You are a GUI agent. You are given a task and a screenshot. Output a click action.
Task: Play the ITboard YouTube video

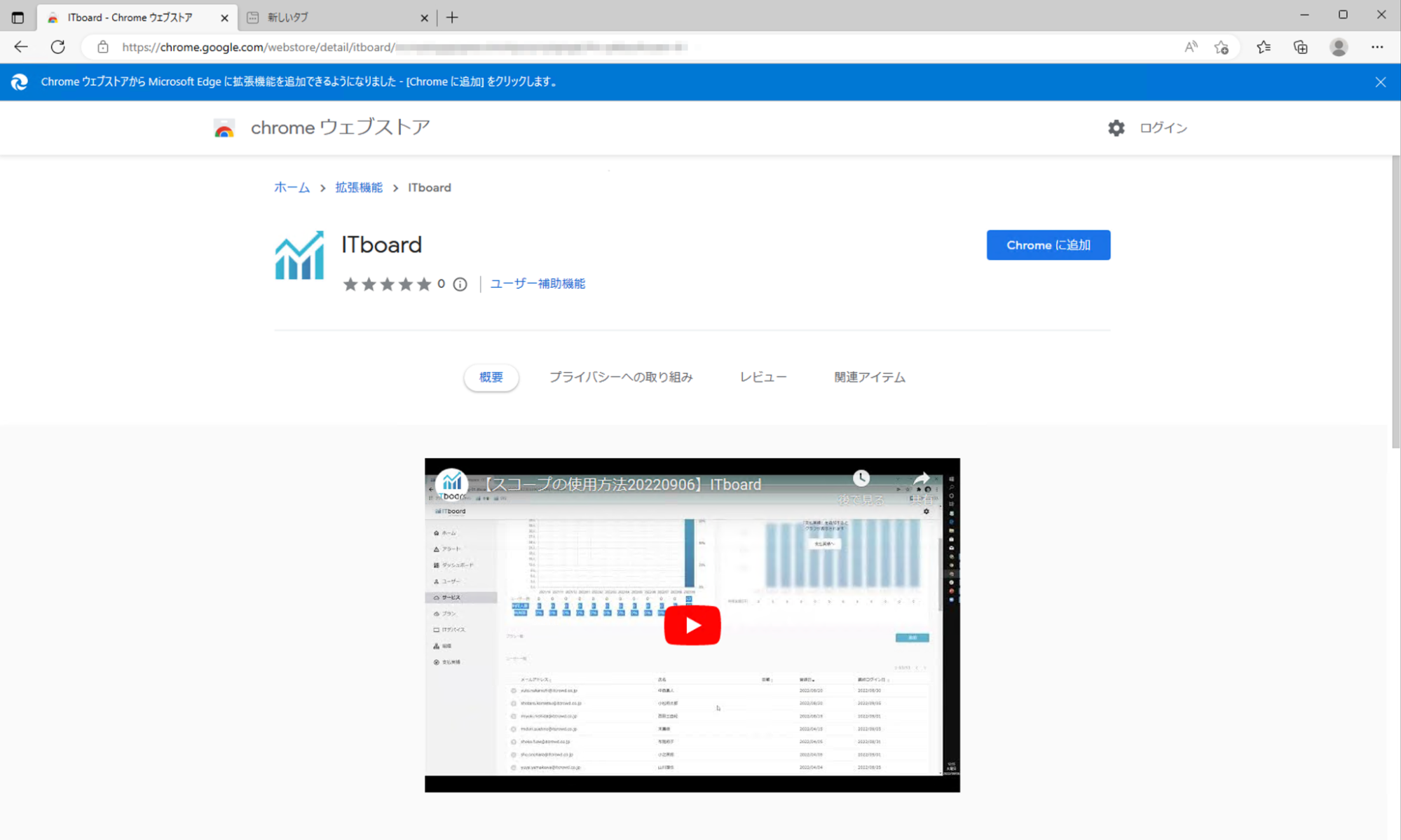coord(692,625)
